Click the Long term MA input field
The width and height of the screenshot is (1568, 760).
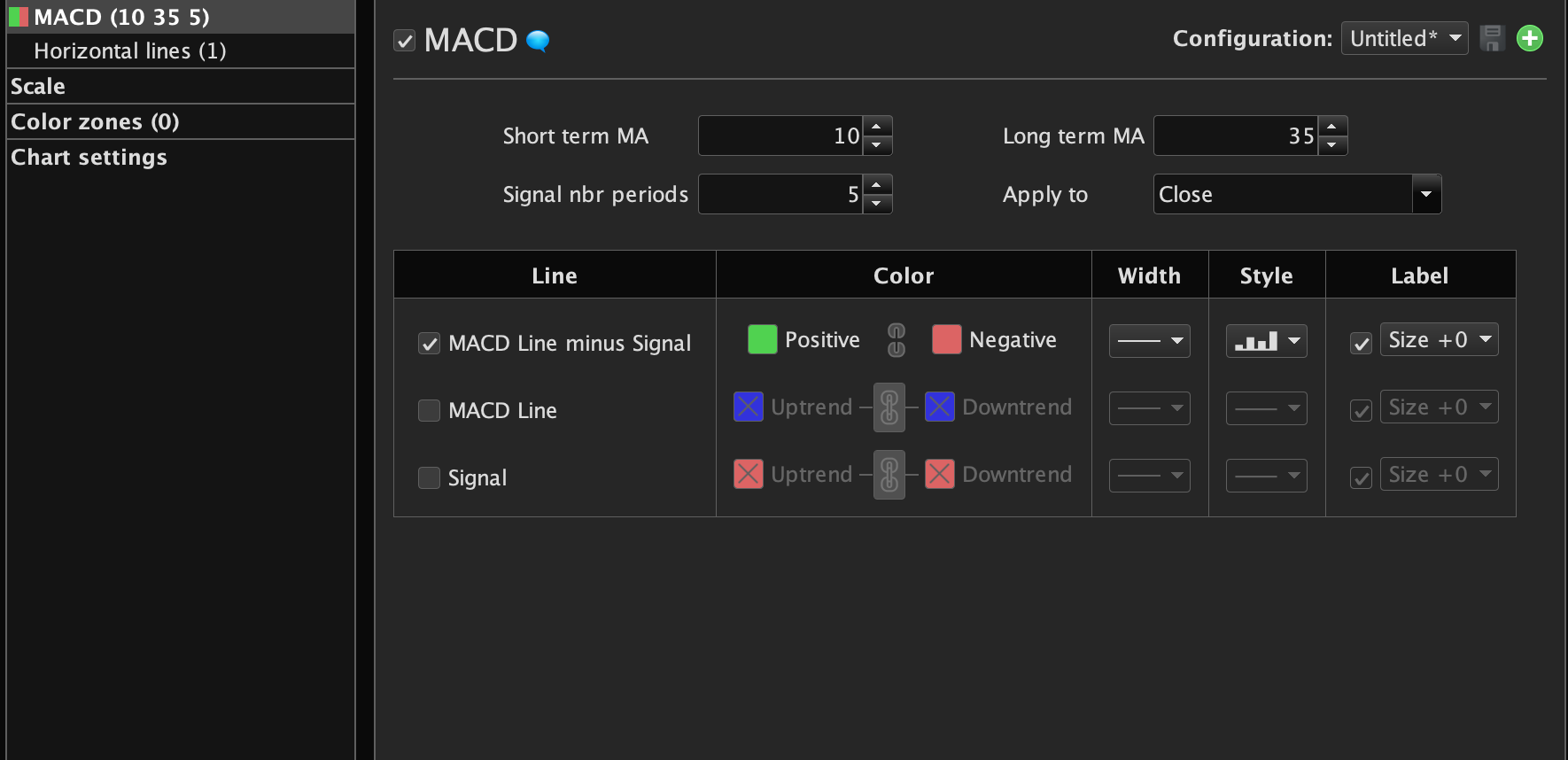1236,136
